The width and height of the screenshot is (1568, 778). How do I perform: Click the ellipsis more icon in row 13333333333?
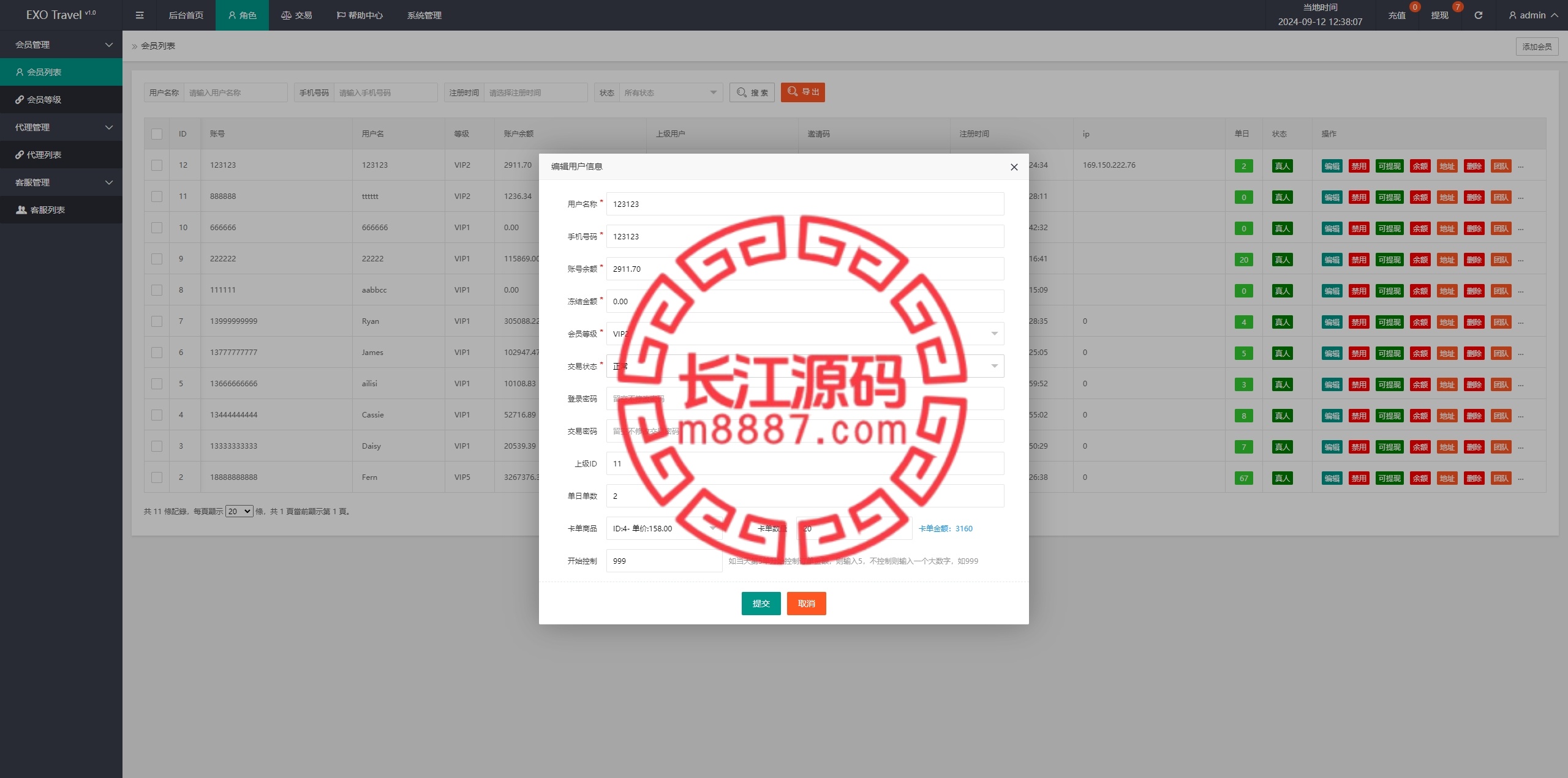click(1520, 447)
